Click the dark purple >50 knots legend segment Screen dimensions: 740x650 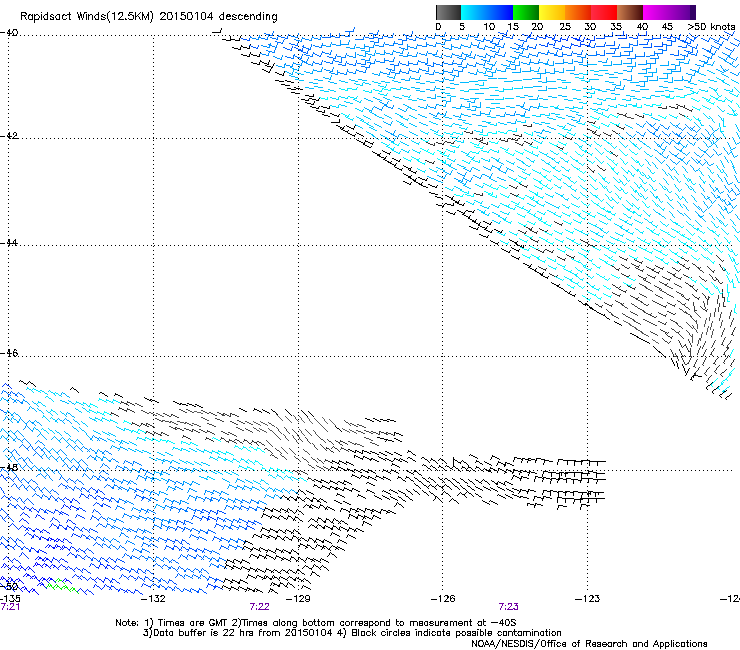click(x=692, y=12)
